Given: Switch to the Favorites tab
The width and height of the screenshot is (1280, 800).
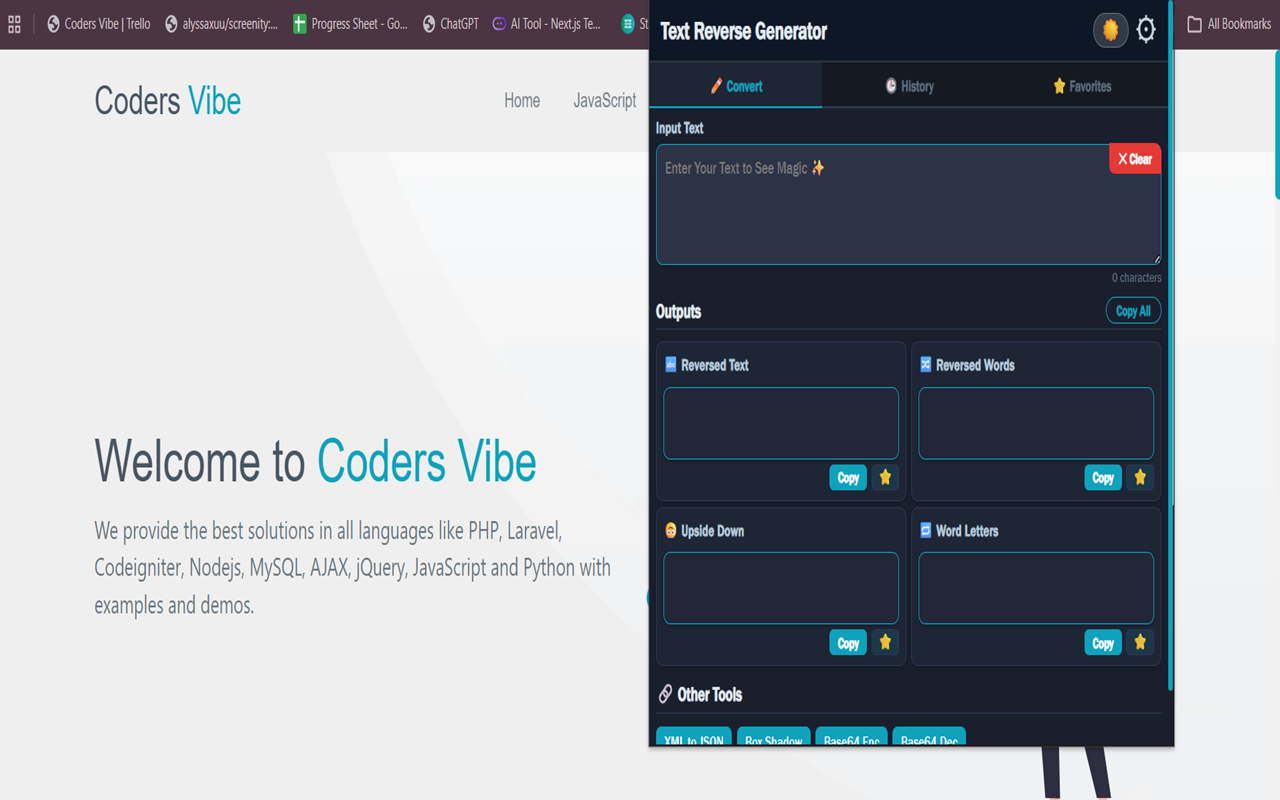Looking at the screenshot, I should pos(1082,86).
